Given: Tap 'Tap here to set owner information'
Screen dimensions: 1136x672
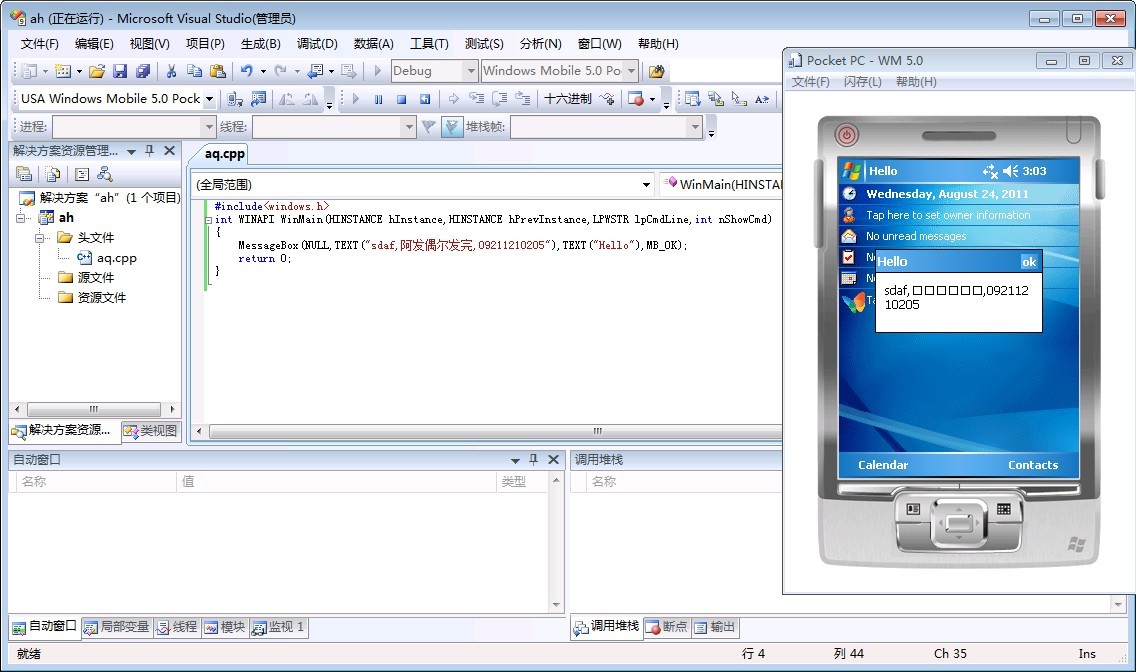Looking at the screenshot, I should (x=948, y=215).
